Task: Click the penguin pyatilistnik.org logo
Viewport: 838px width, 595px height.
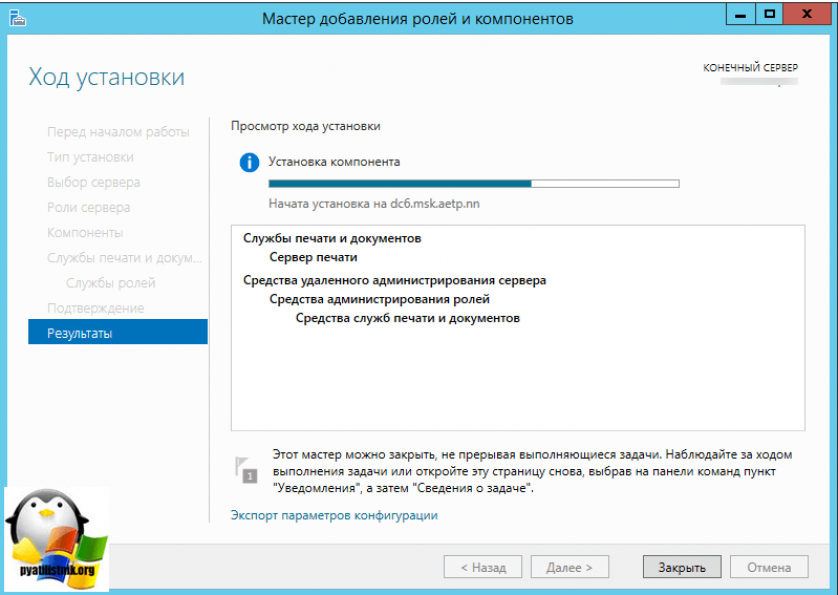Action: coord(55,540)
